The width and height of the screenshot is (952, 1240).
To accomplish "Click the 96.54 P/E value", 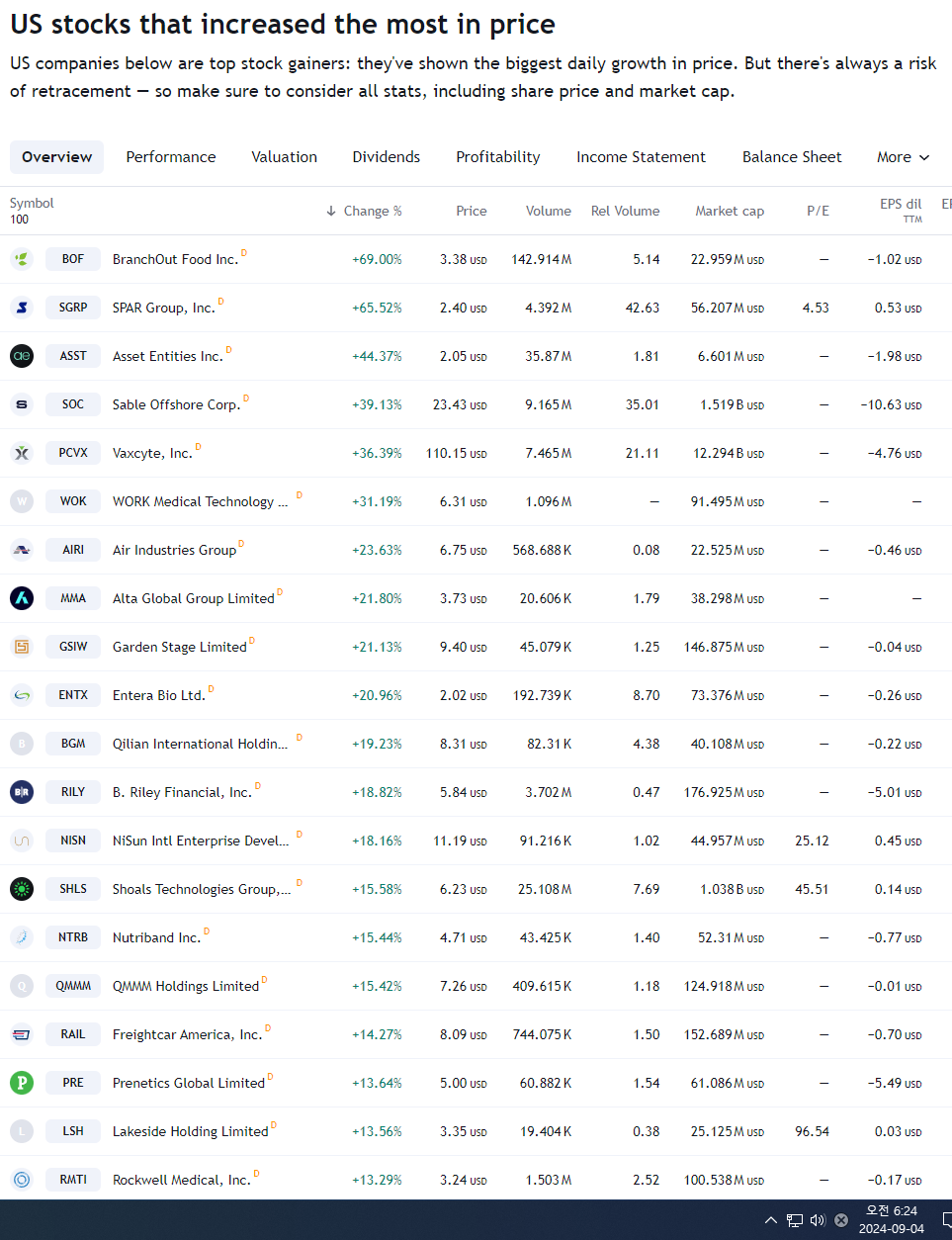I will (812, 1131).
